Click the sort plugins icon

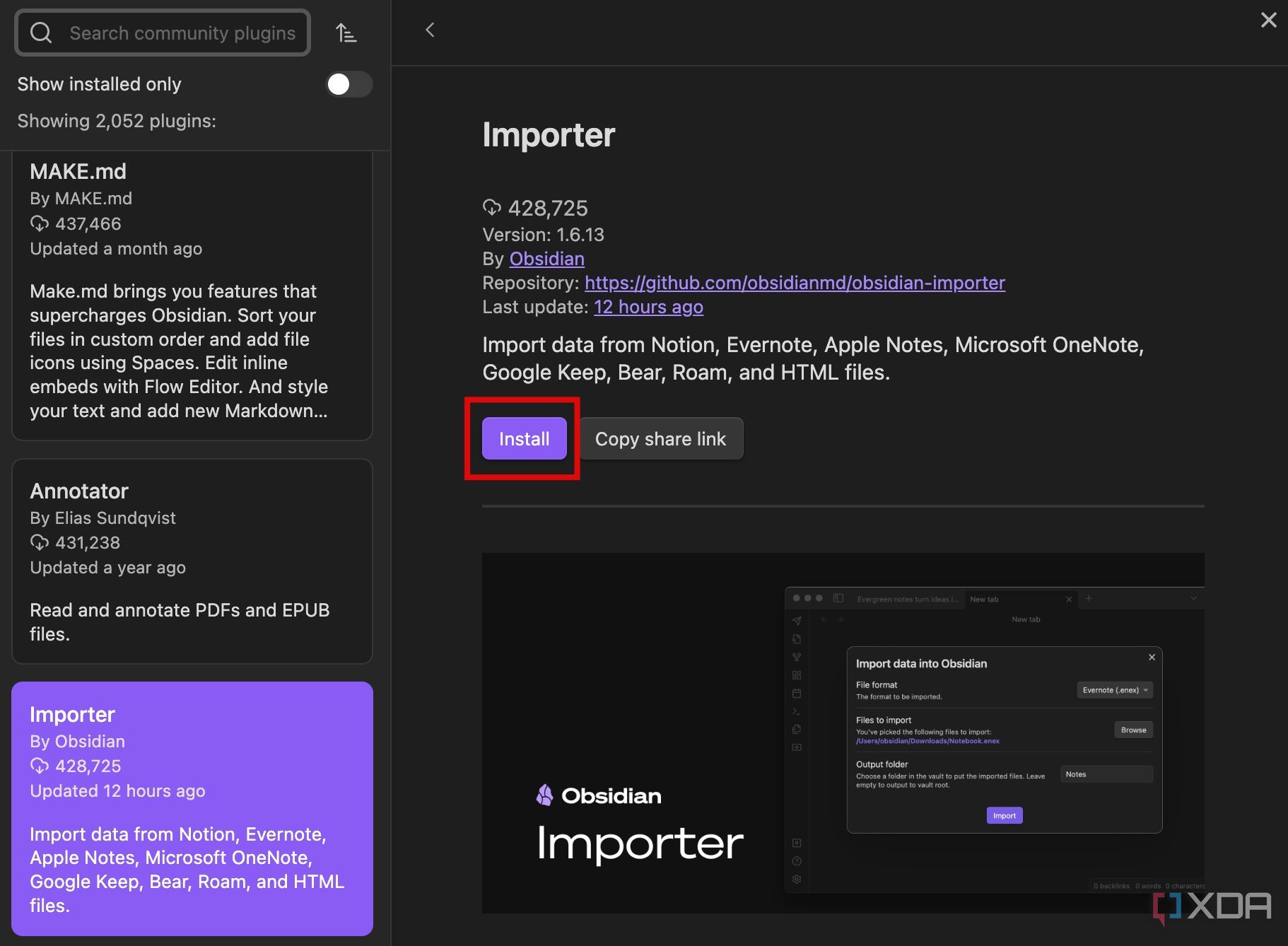pos(346,33)
